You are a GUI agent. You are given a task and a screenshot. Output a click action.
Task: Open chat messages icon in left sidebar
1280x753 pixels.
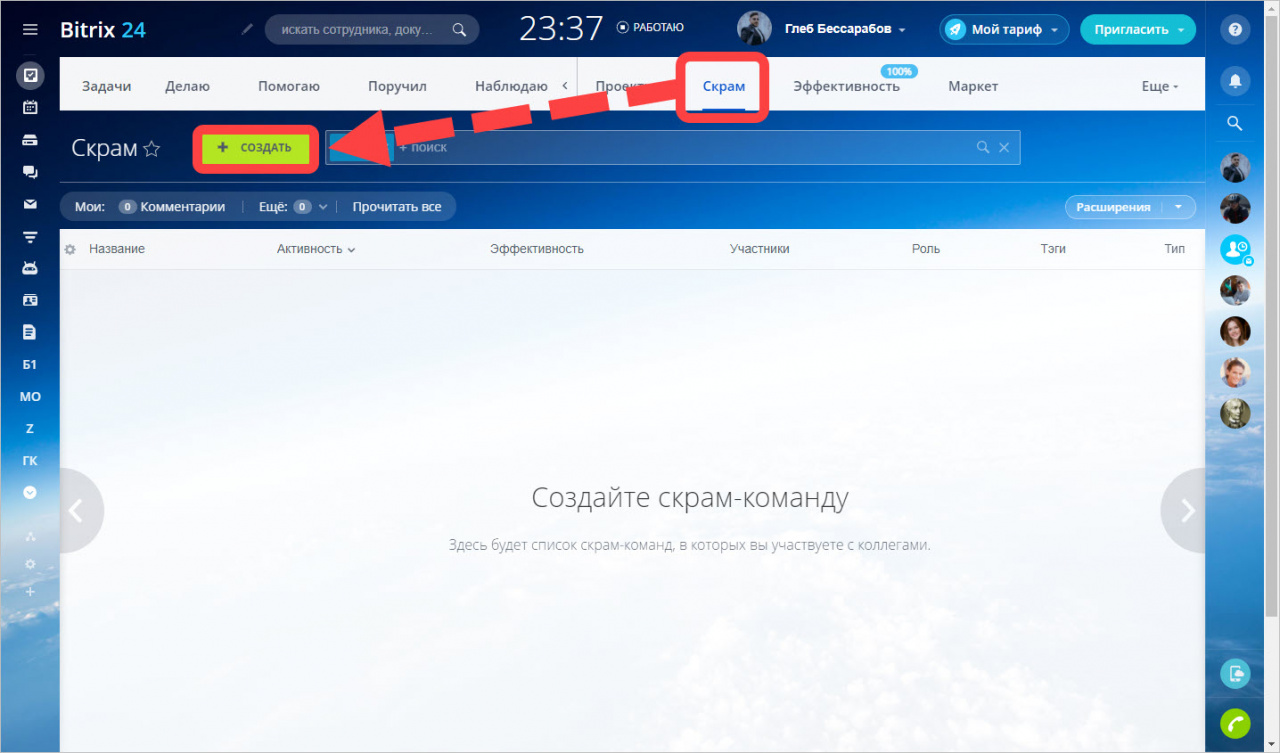pos(30,172)
